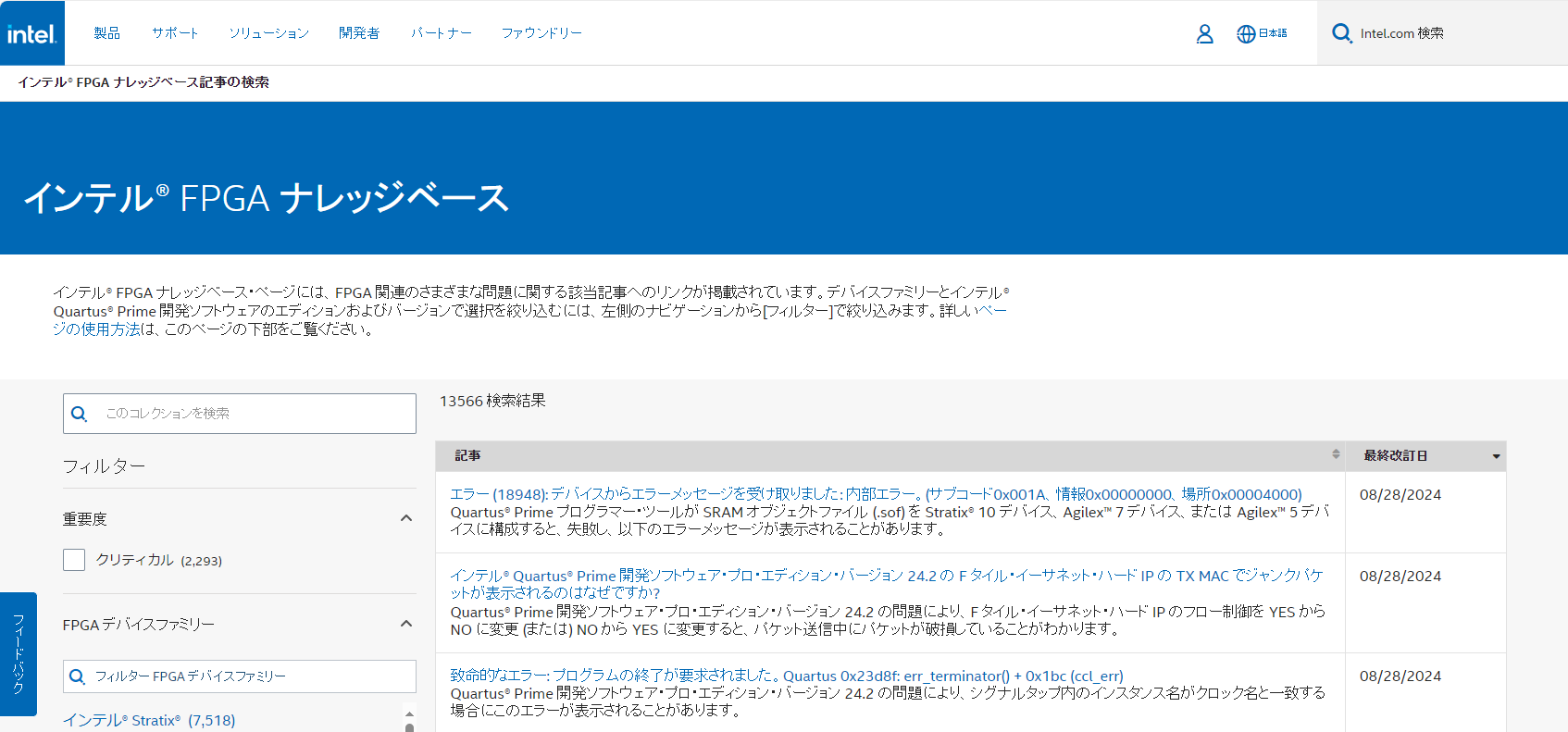Follow the ページの使用方法 link

[529, 320]
